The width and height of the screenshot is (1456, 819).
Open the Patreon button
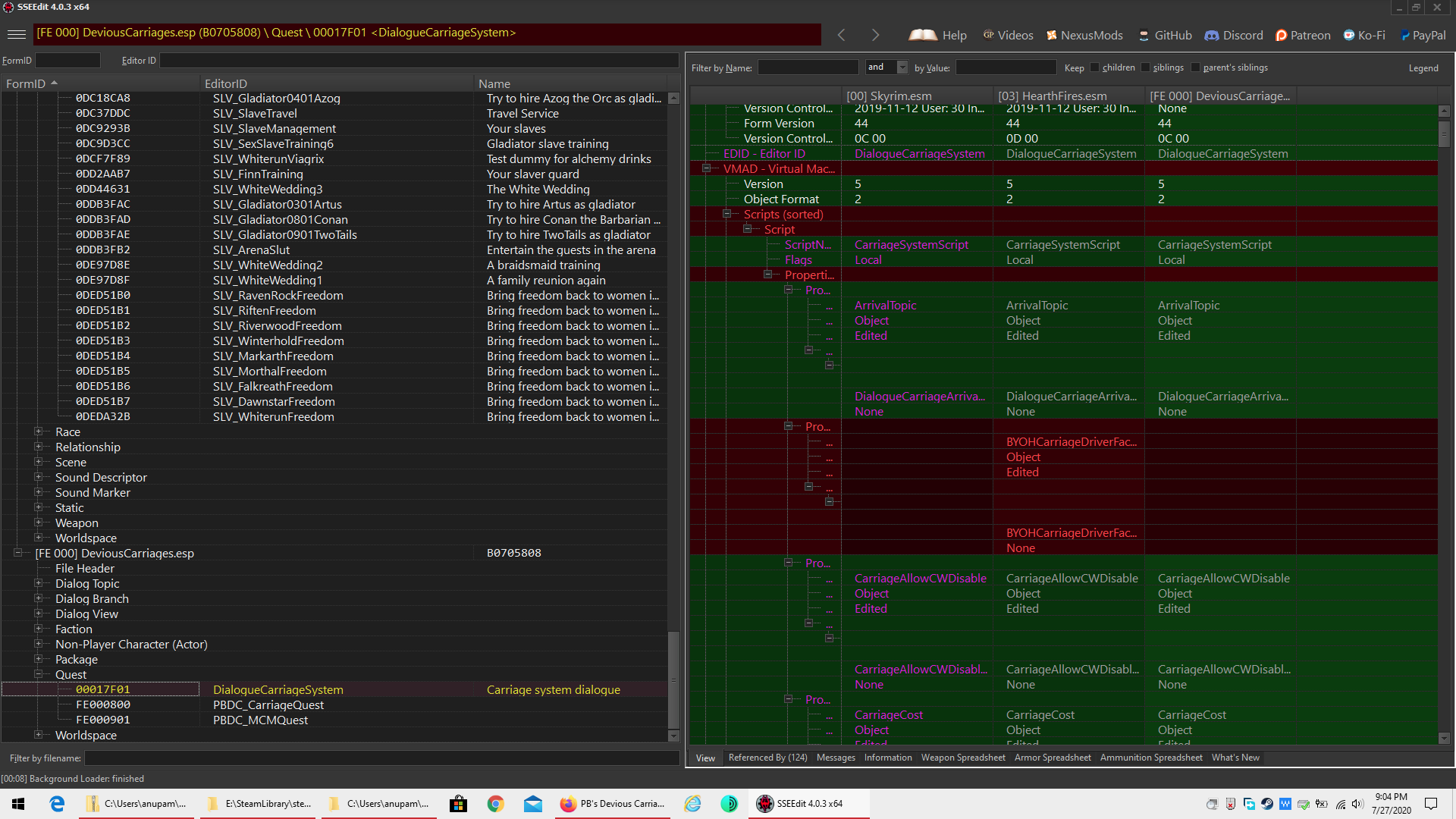[x=1303, y=35]
